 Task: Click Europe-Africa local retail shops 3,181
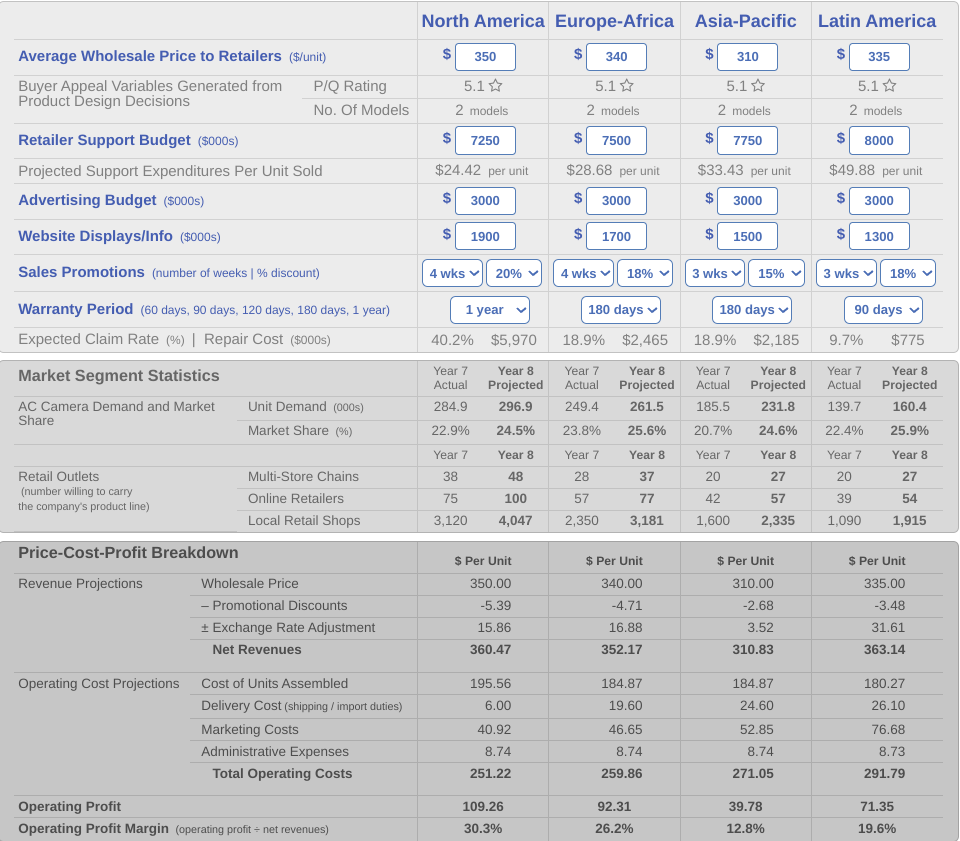(647, 521)
